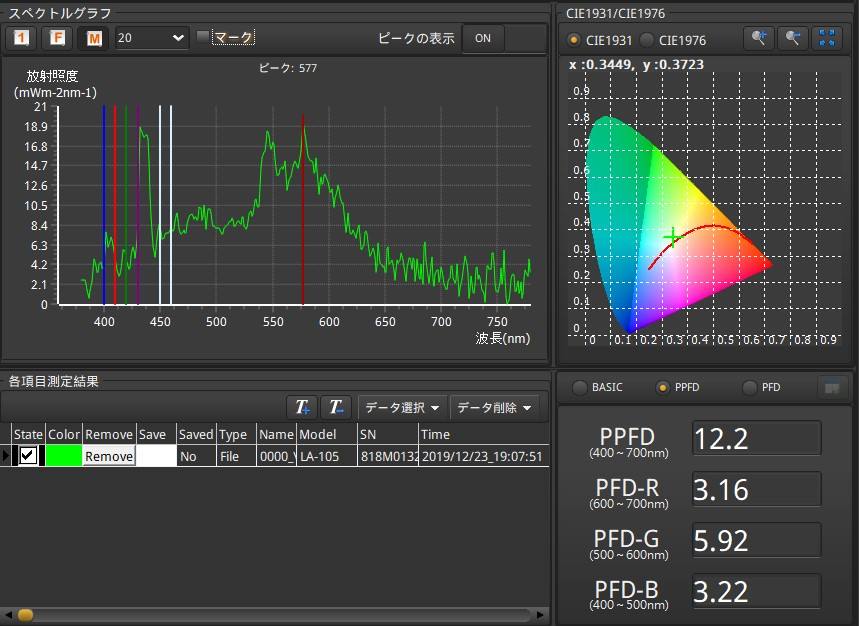
Task: Zoom out on the CIE chromaticity diagram
Action: click(793, 38)
